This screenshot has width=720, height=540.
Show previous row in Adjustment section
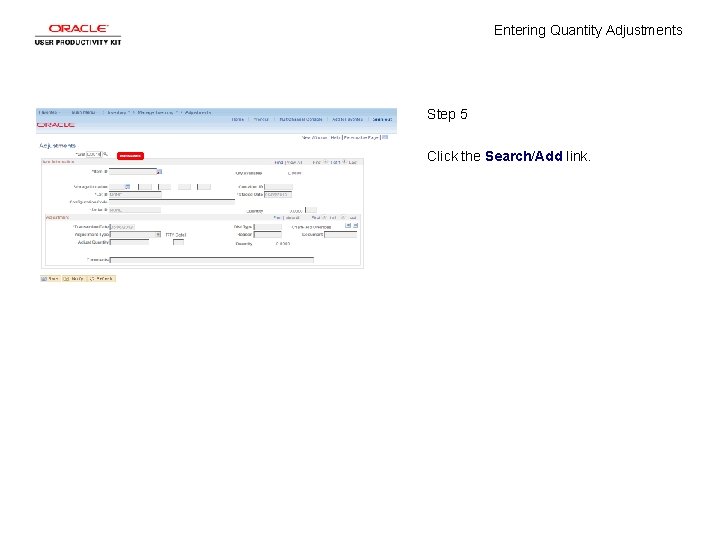325,218
